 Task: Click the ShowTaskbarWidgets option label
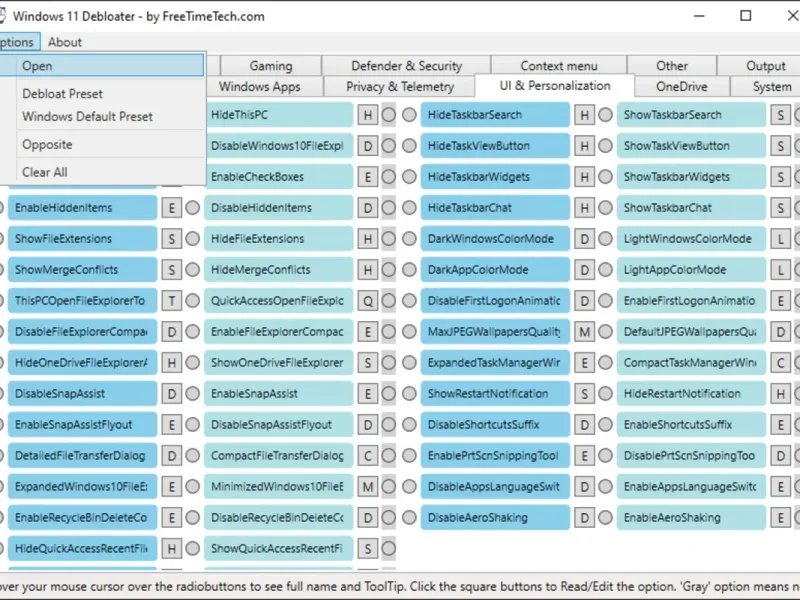(x=691, y=177)
